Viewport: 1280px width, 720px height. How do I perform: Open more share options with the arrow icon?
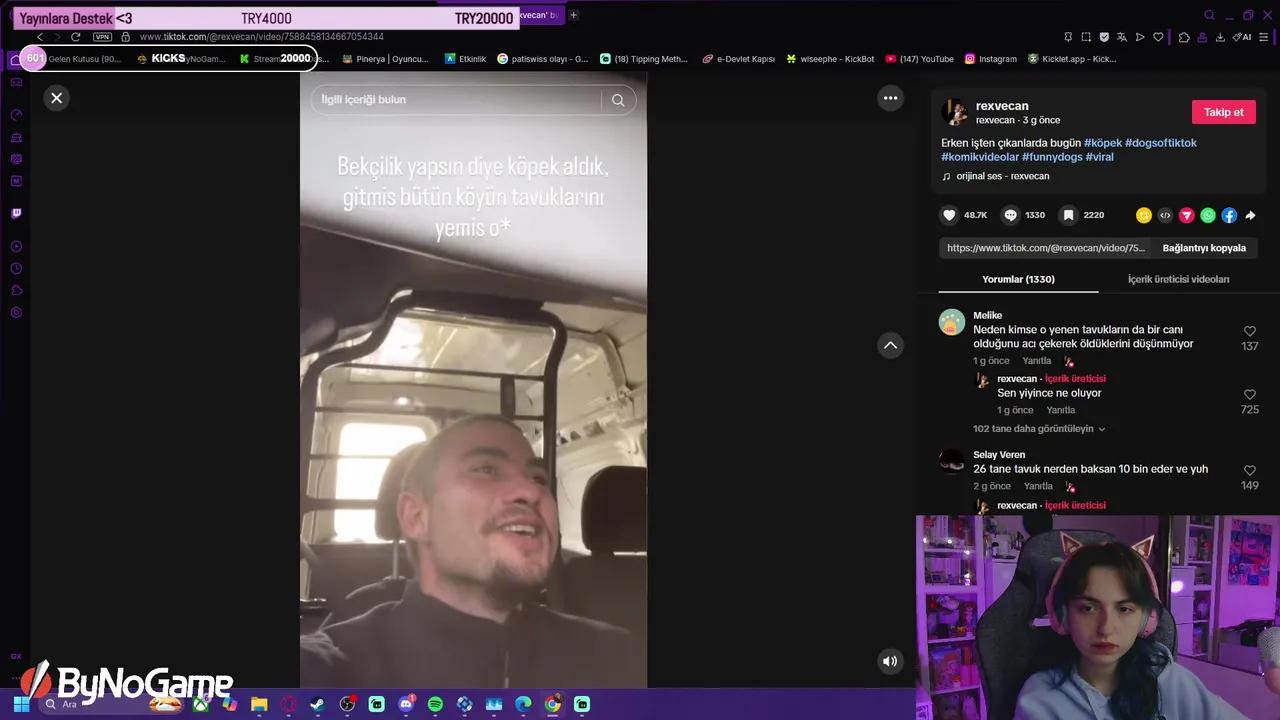[x=1250, y=215]
